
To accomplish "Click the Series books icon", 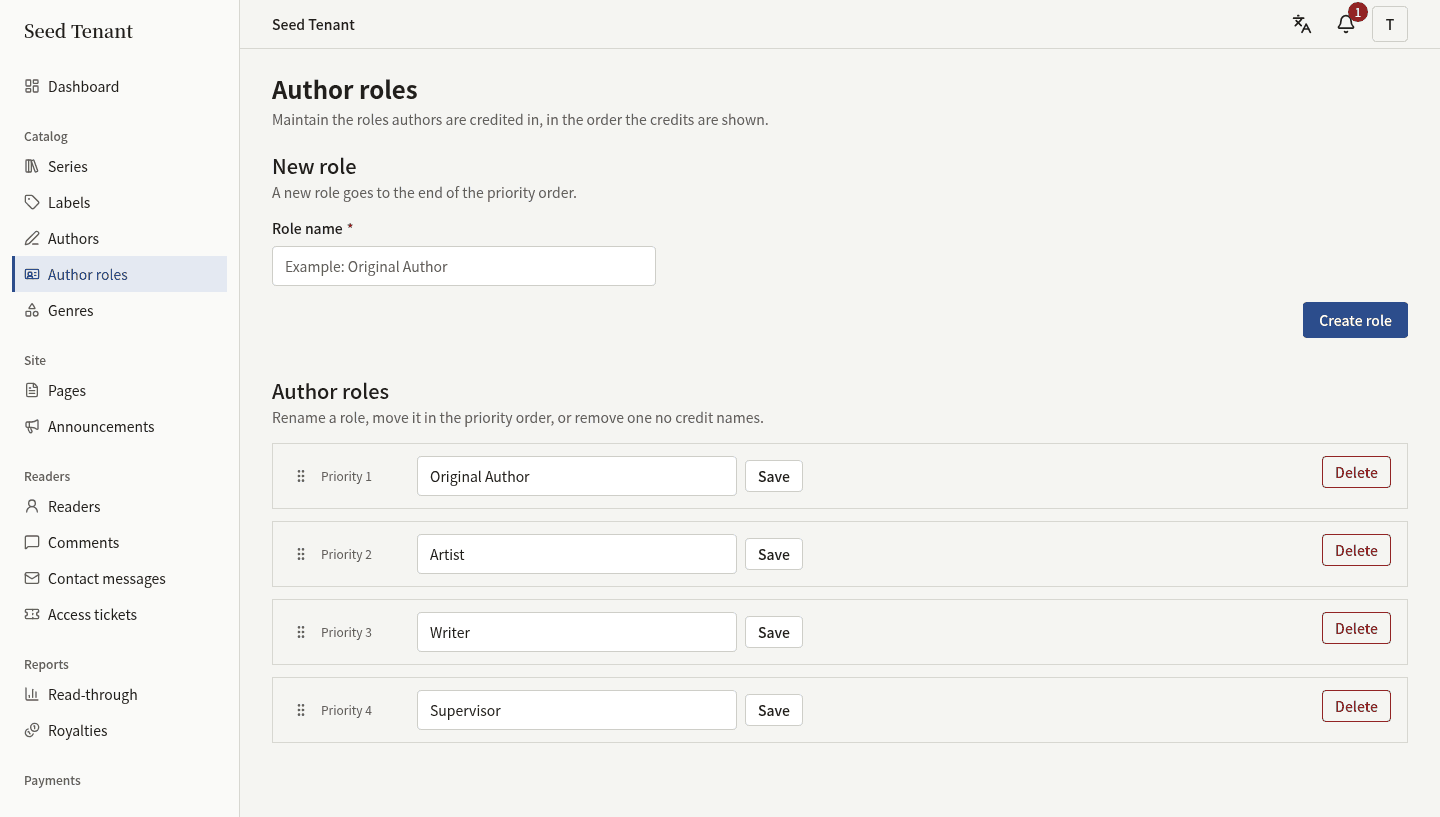I will pos(32,166).
